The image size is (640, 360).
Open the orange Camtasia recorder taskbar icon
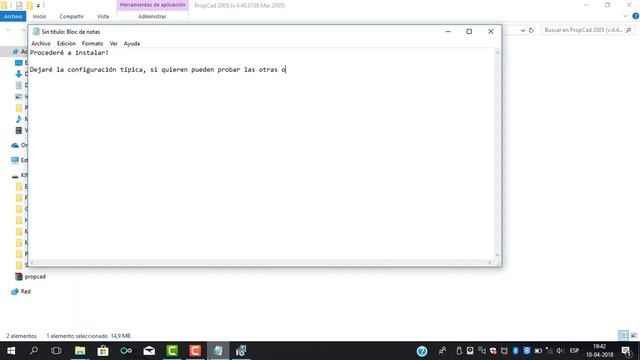pyautogui.click(x=195, y=351)
